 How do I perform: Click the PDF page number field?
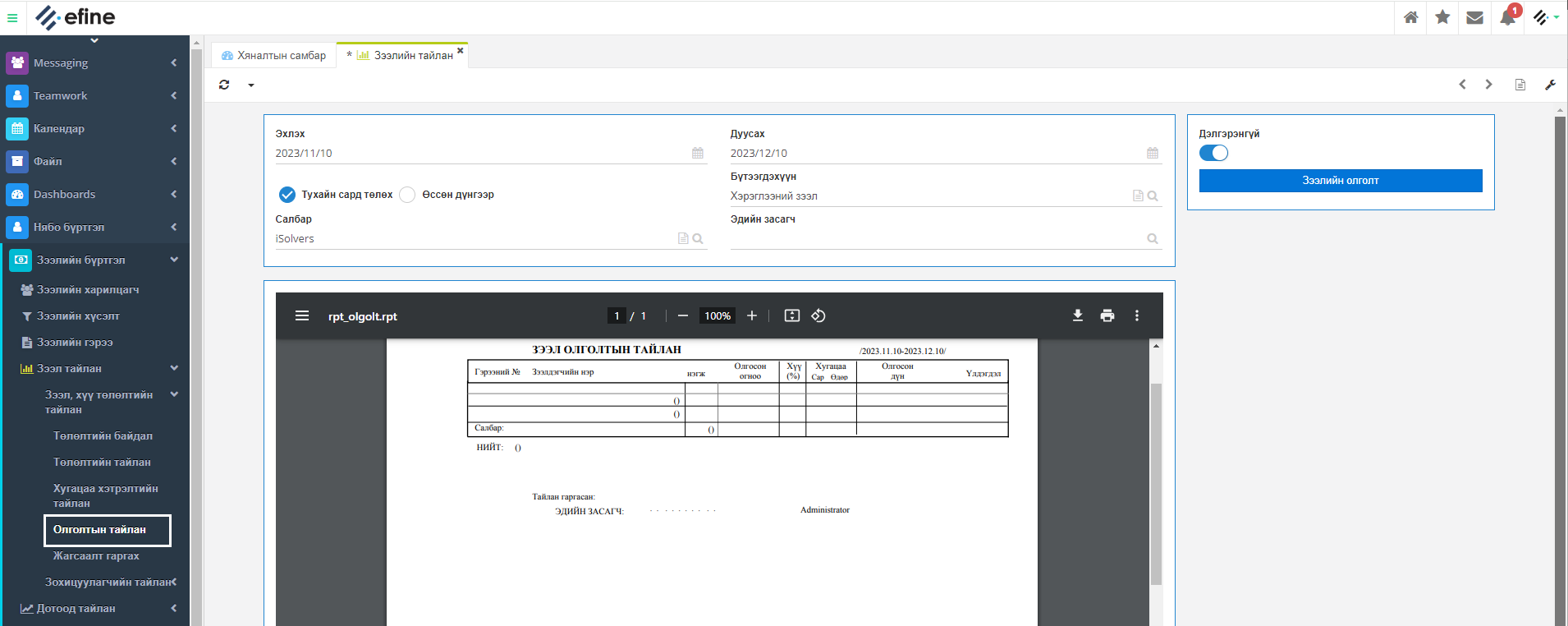617,315
